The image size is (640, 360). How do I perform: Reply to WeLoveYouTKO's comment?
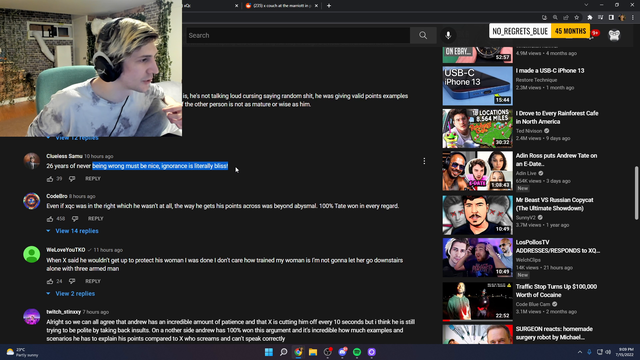click(x=93, y=281)
